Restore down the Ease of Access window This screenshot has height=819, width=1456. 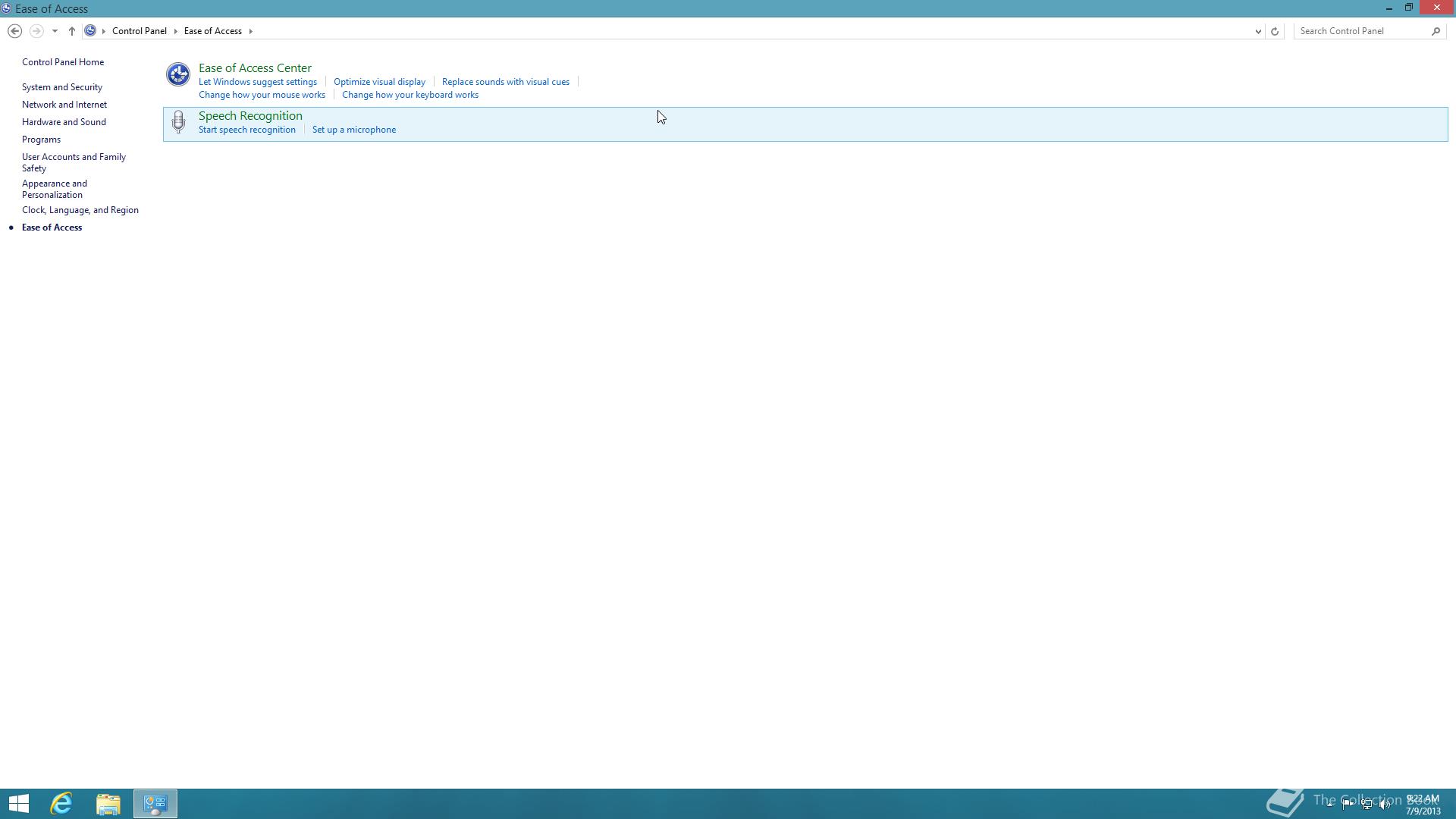pyautogui.click(x=1408, y=8)
